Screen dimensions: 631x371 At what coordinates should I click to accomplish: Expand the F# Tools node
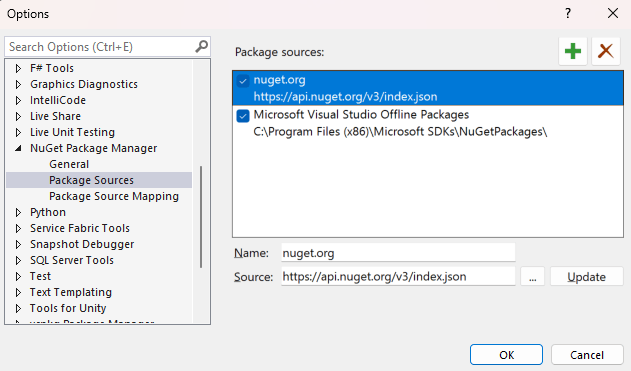click(x=19, y=68)
